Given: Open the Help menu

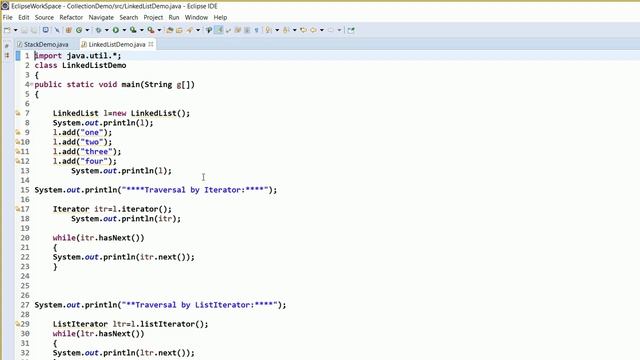Looking at the screenshot, I should 220,18.
